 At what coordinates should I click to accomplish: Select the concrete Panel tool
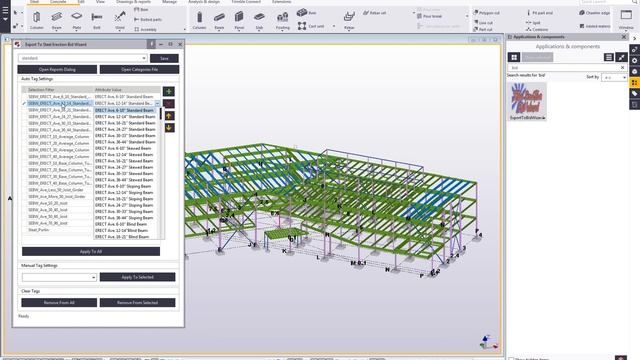click(x=239, y=20)
